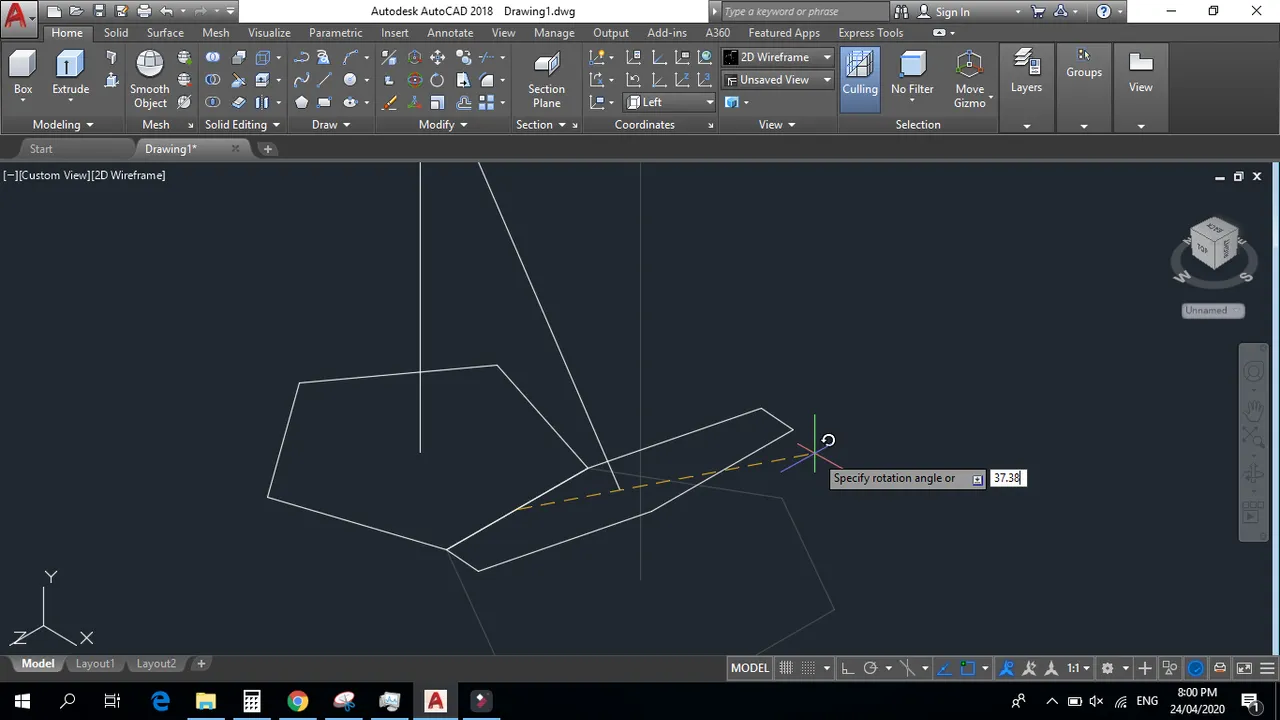
Task: Click the Smooth Object mesh tool
Action: (x=149, y=78)
